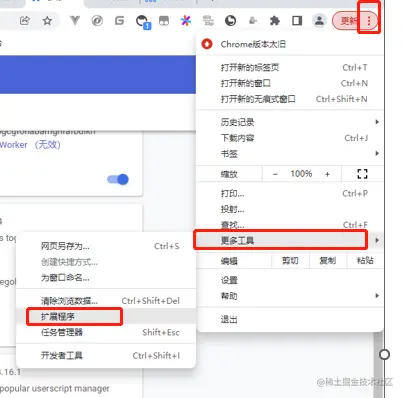The image size is (404, 398).
Task: Click the red update 更新 button
Action: pyautogui.click(x=348, y=21)
